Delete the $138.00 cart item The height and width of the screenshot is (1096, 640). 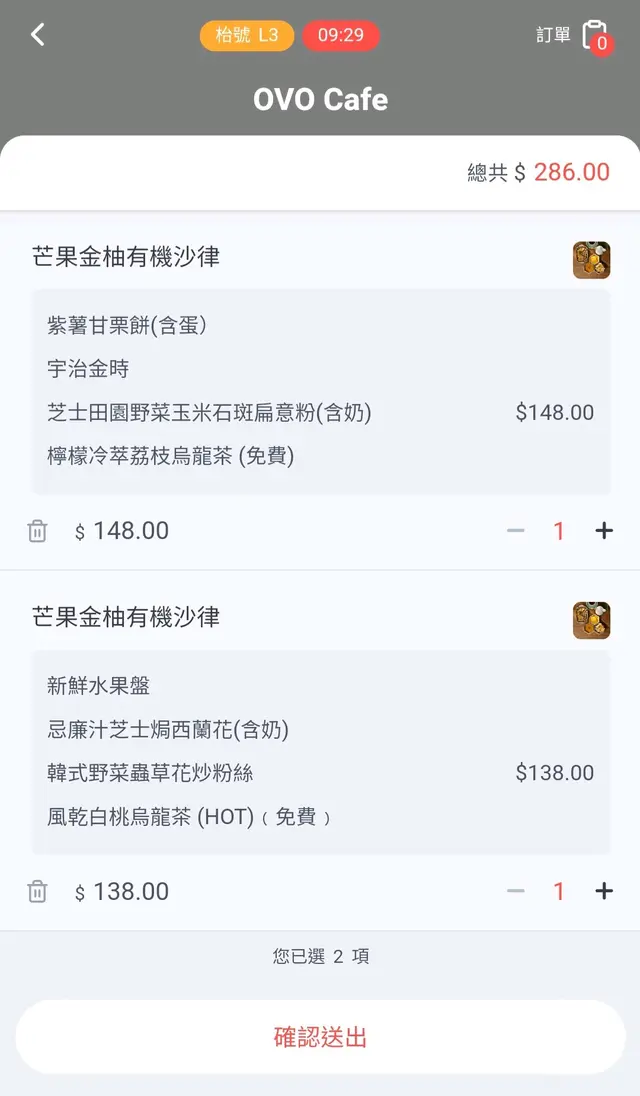(x=37, y=892)
